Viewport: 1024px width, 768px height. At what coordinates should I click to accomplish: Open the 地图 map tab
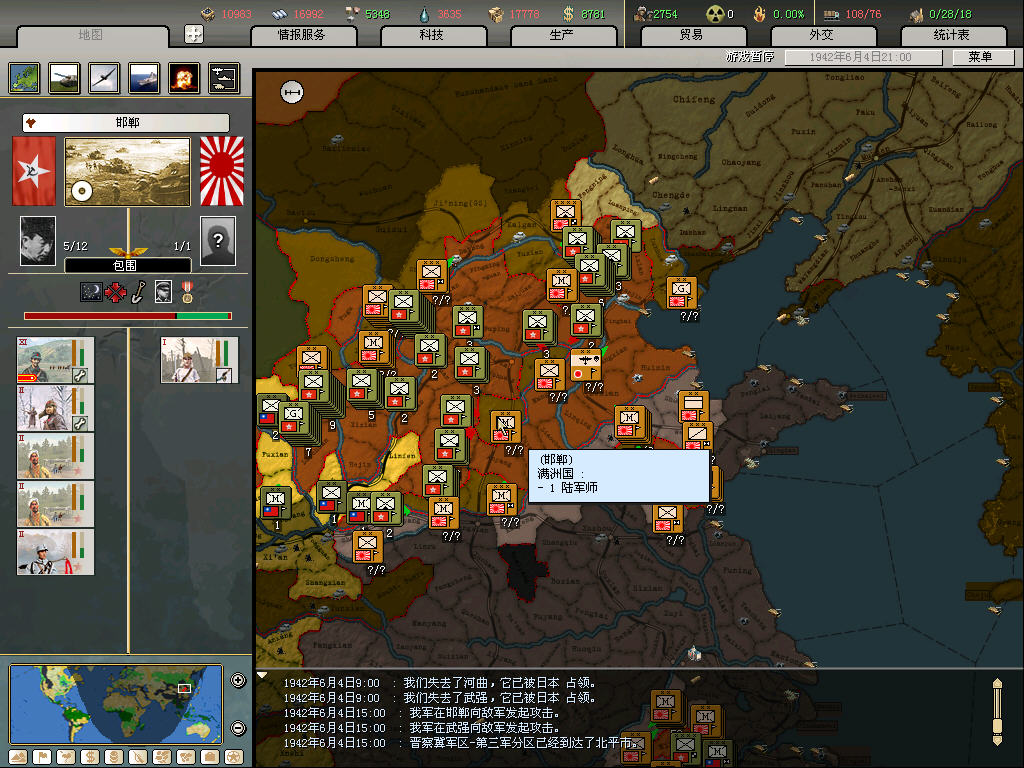pos(91,35)
